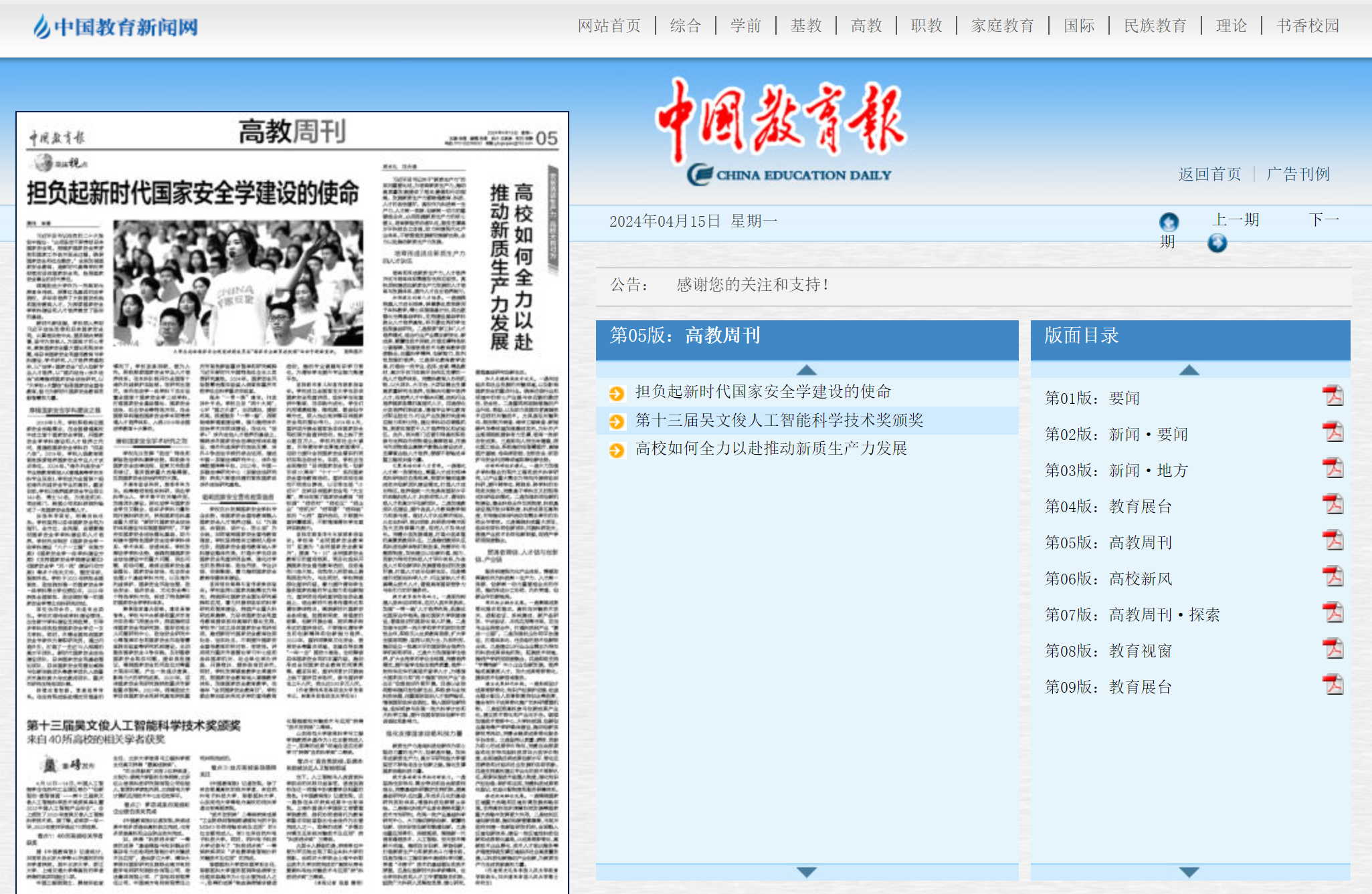This screenshot has height=894, width=1372.
Task: Click notice text 感谢您的关注和支持！
Action: pyautogui.click(x=753, y=285)
